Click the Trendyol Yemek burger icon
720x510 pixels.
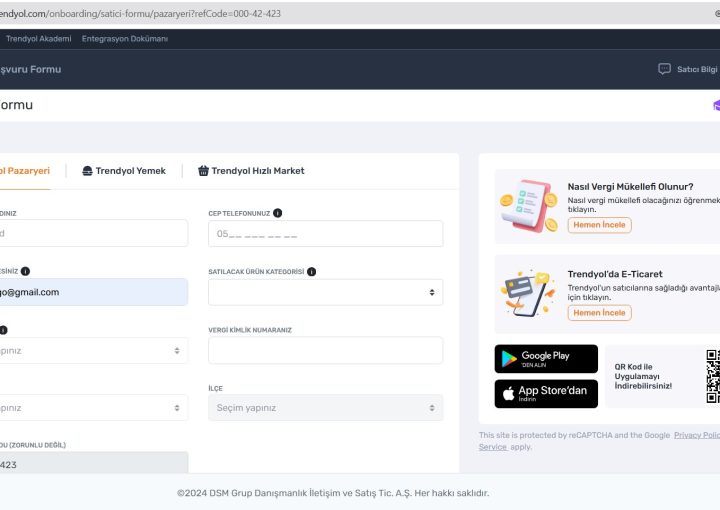pyautogui.click(x=87, y=171)
